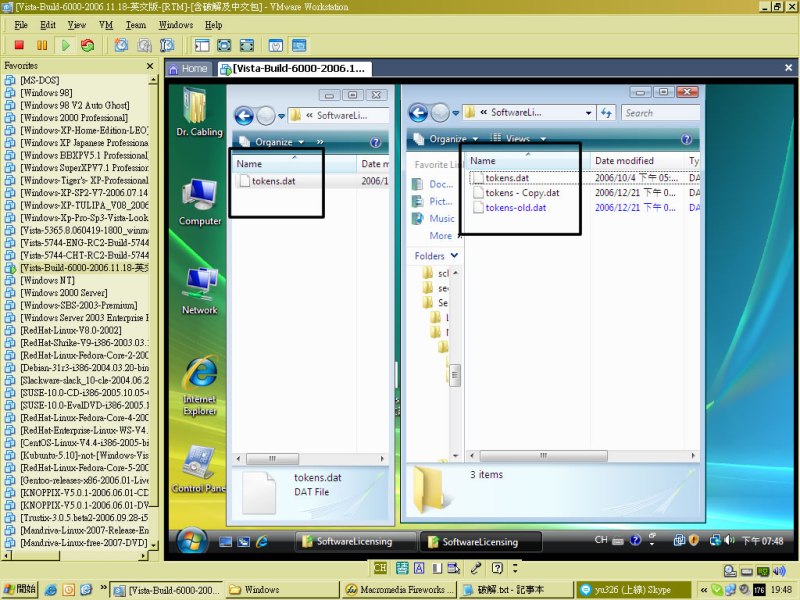Select the Computer desktop icon
The width and height of the screenshot is (800, 600).
[x=199, y=202]
